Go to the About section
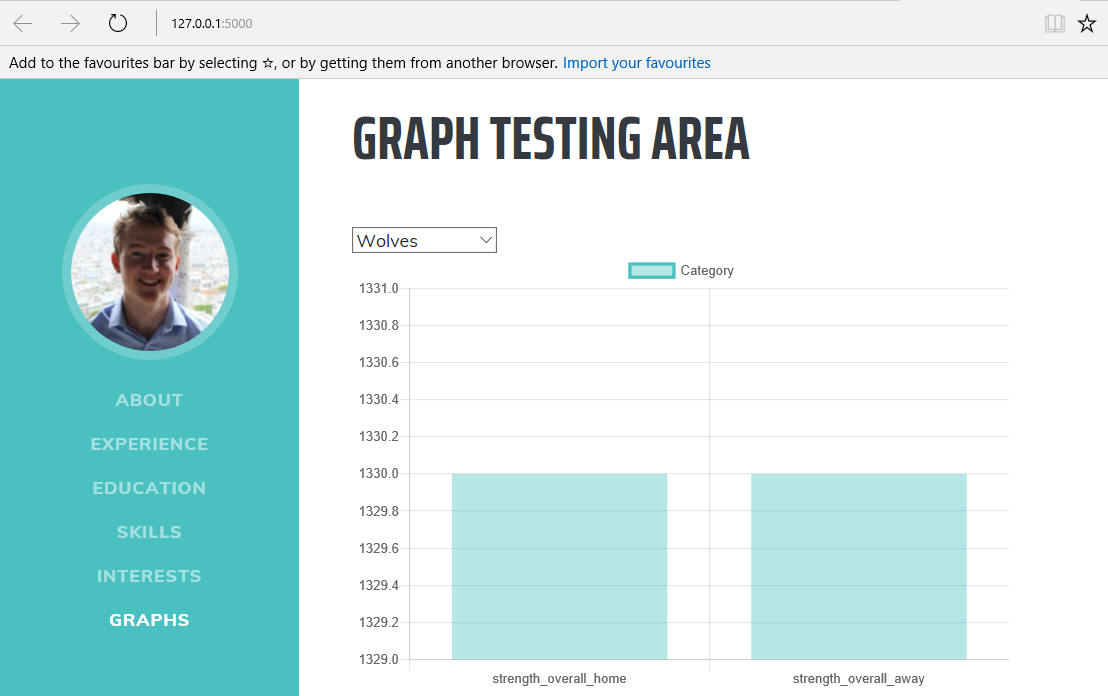The image size is (1108, 696). tap(149, 400)
